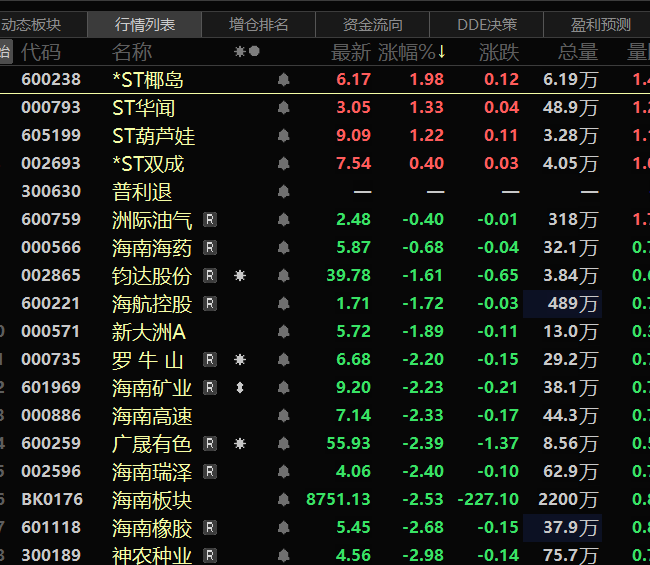
Task: Open the 资金流向 tab
Action: coord(372,25)
